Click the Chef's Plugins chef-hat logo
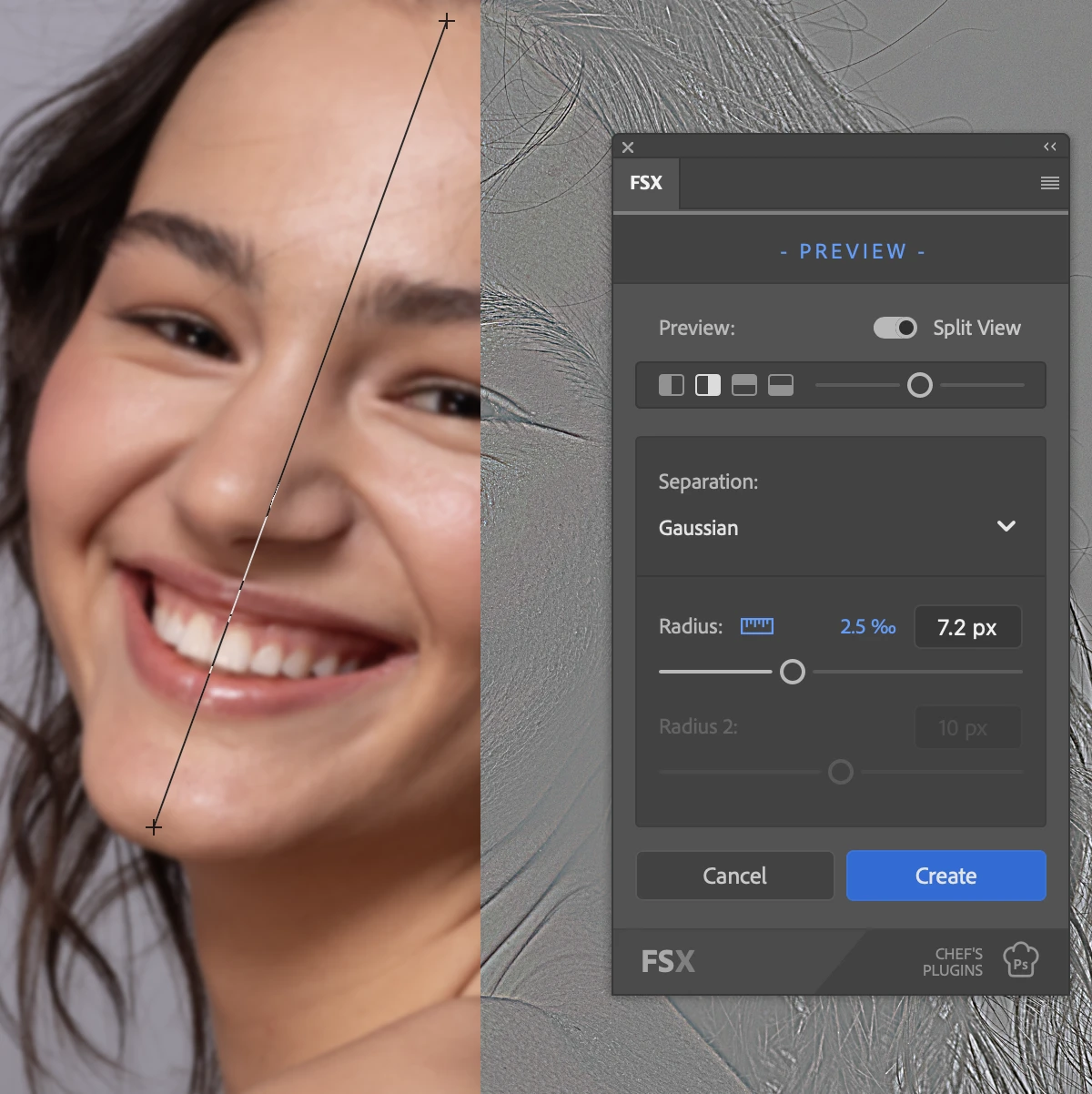 point(1021,960)
